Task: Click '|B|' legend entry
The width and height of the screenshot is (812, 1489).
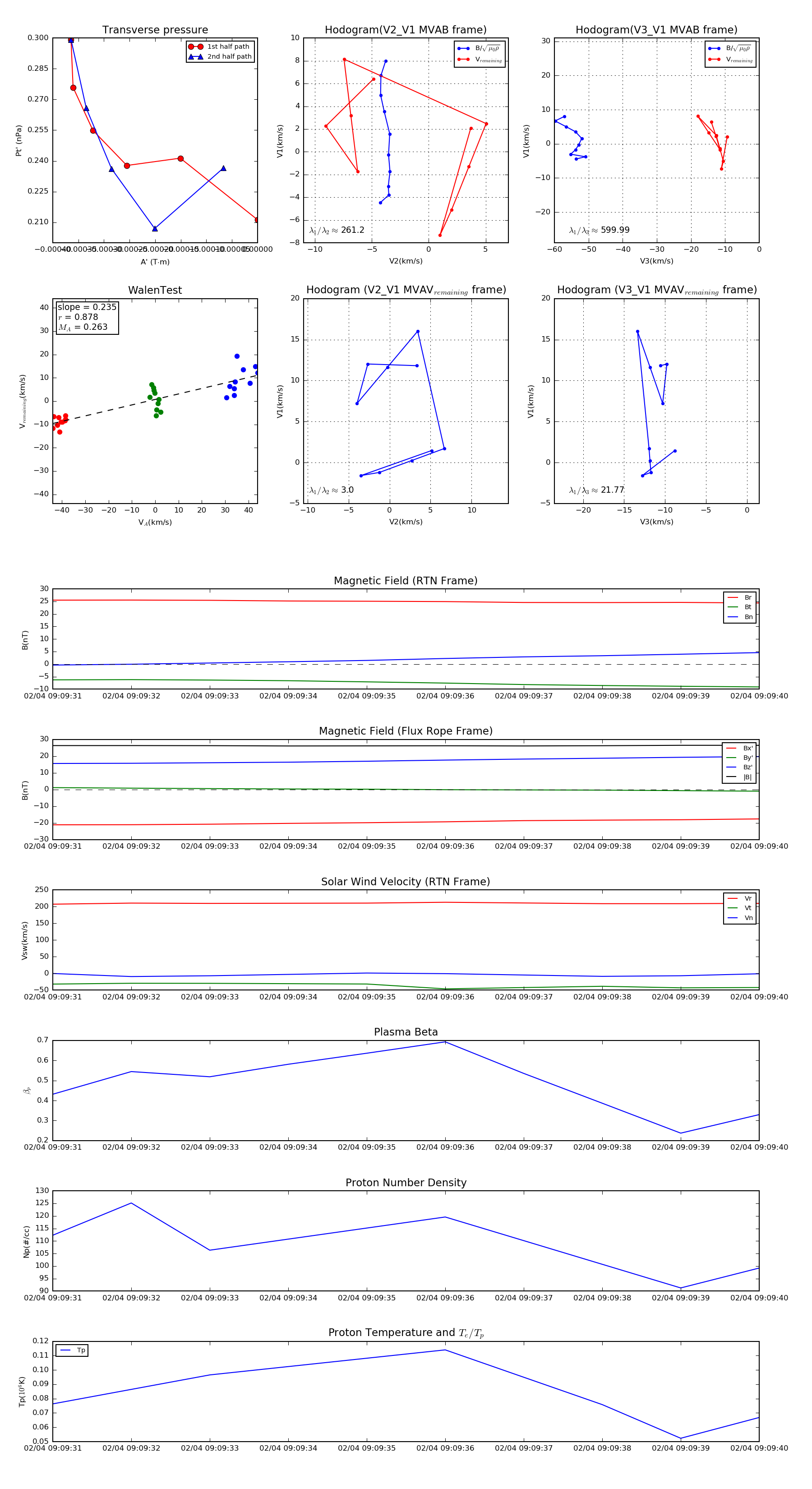Action: coord(739,777)
